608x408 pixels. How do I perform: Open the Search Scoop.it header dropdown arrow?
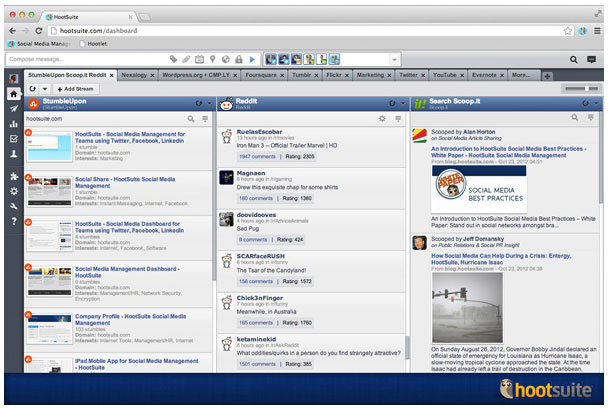(x=596, y=103)
